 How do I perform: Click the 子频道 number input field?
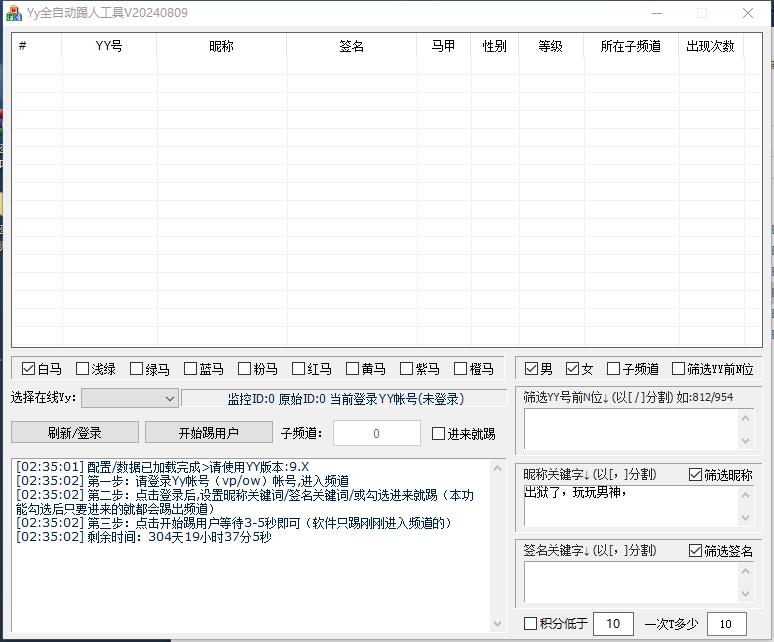[377, 433]
